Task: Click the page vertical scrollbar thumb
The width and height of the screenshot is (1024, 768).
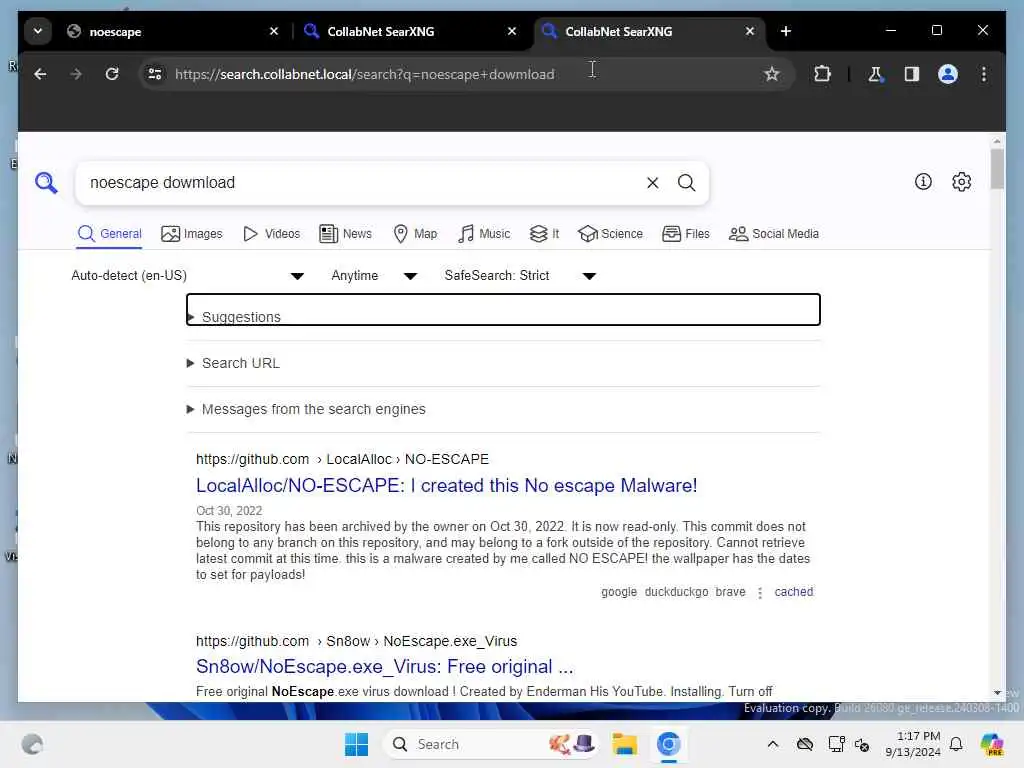Action: [x=997, y=168]
